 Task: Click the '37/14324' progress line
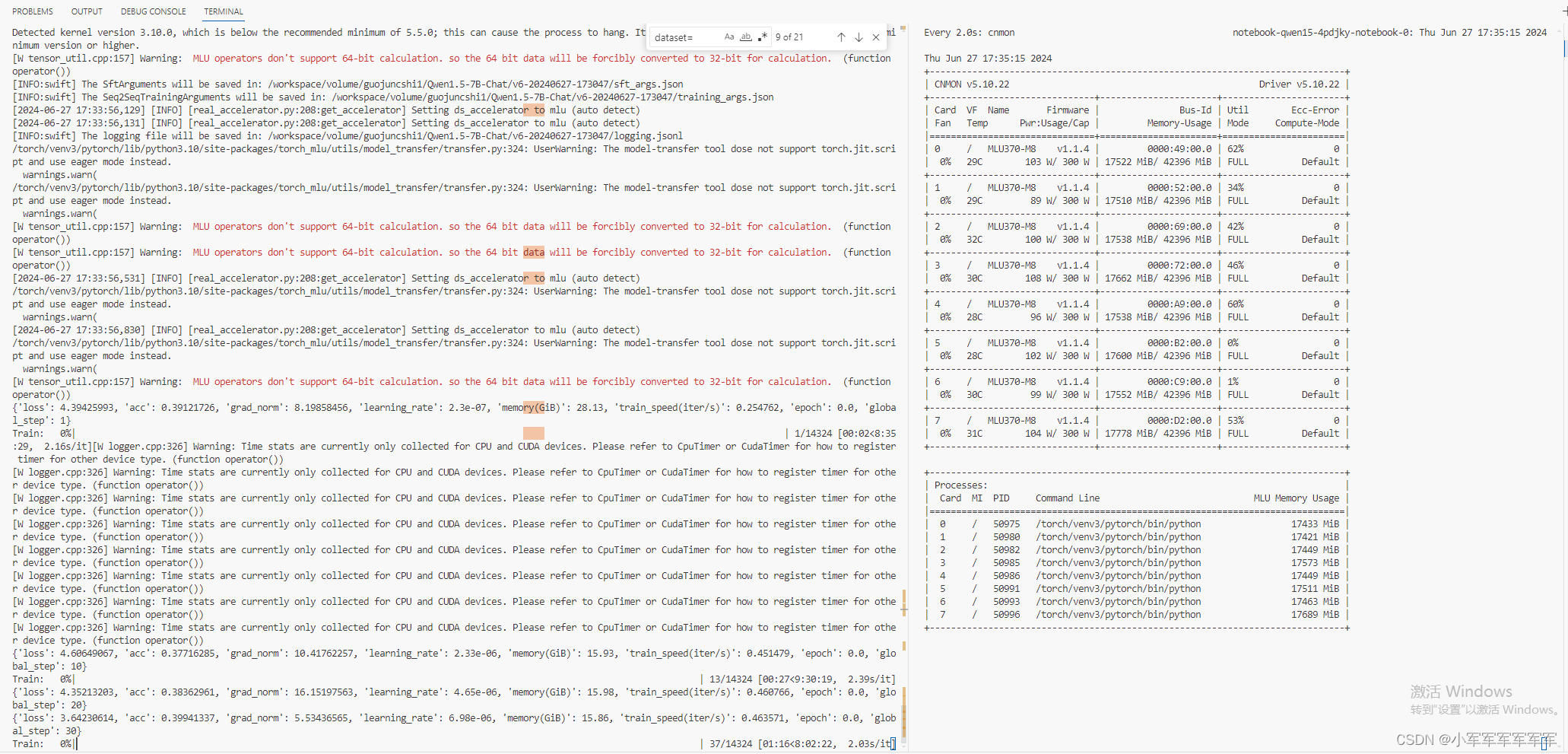(x=802, y=743)
